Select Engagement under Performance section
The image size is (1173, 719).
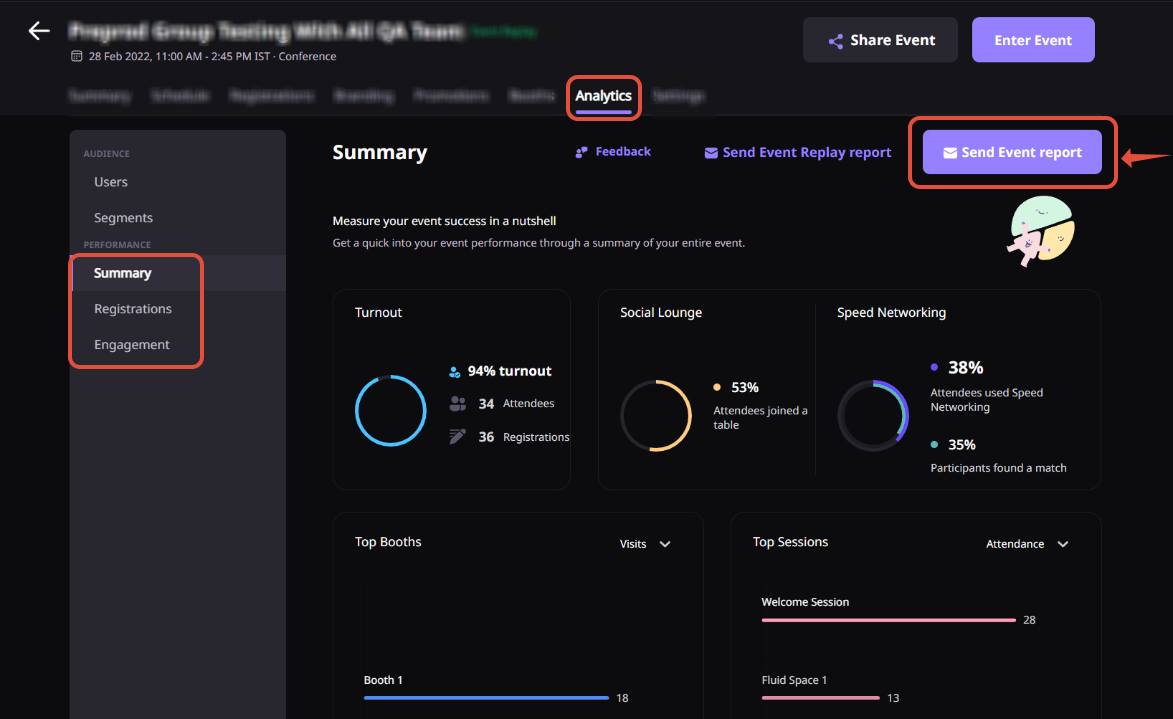[x=131, y=344]
